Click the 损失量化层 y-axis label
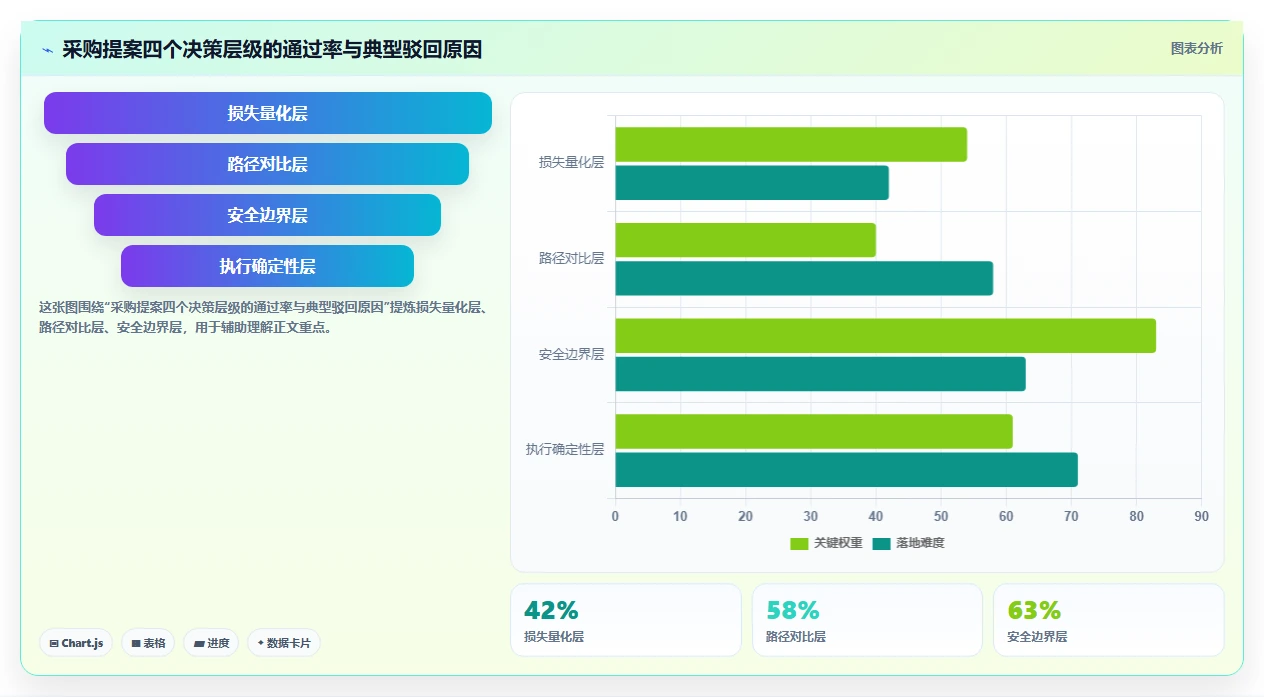1264x697 pixels. (571, 162)
